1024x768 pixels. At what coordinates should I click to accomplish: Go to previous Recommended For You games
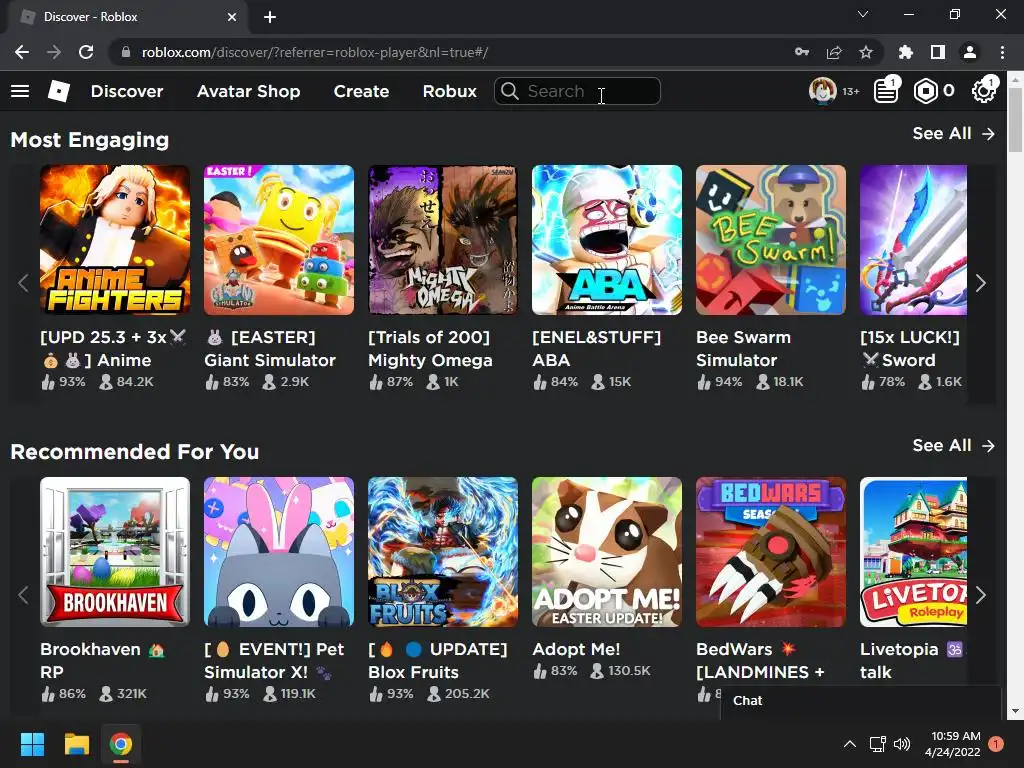point(24,595)
